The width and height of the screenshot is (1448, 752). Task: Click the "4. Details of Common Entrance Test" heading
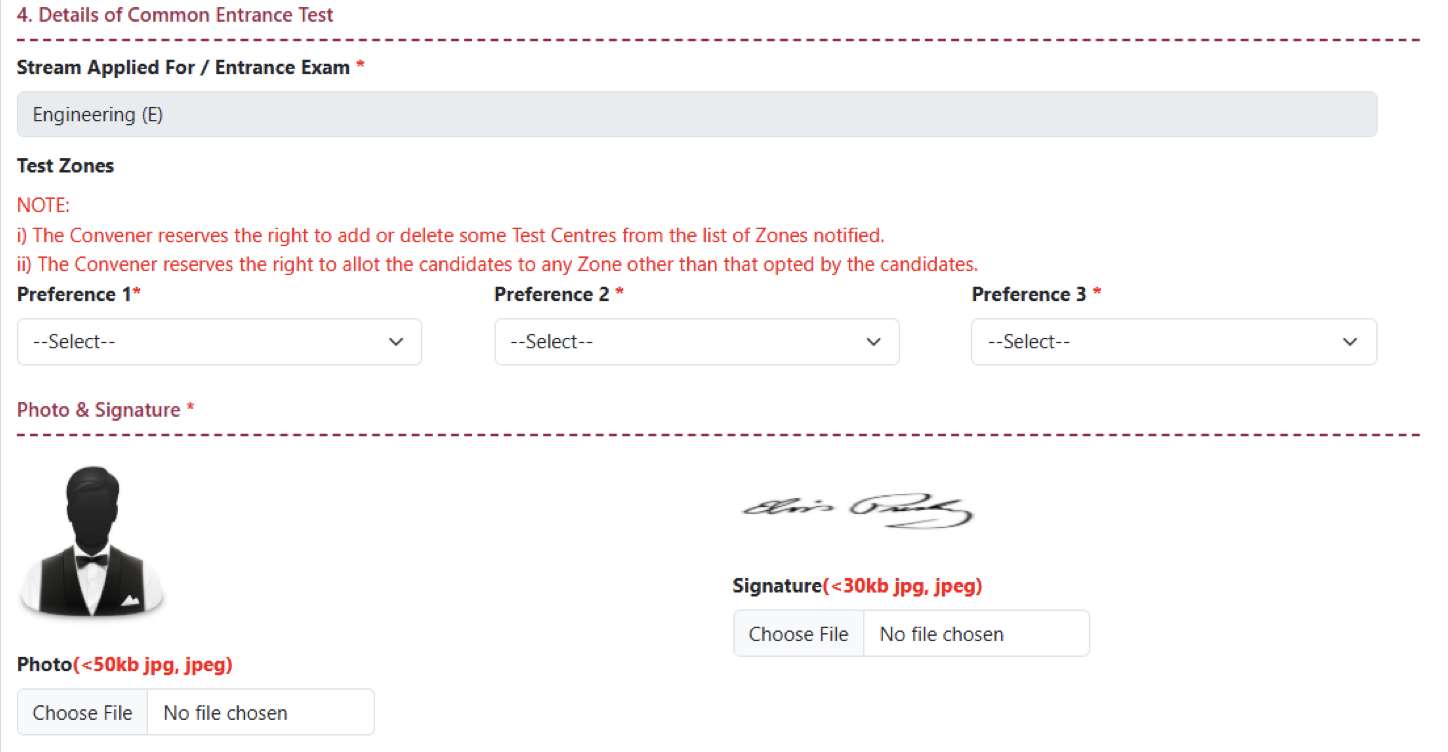175,15
